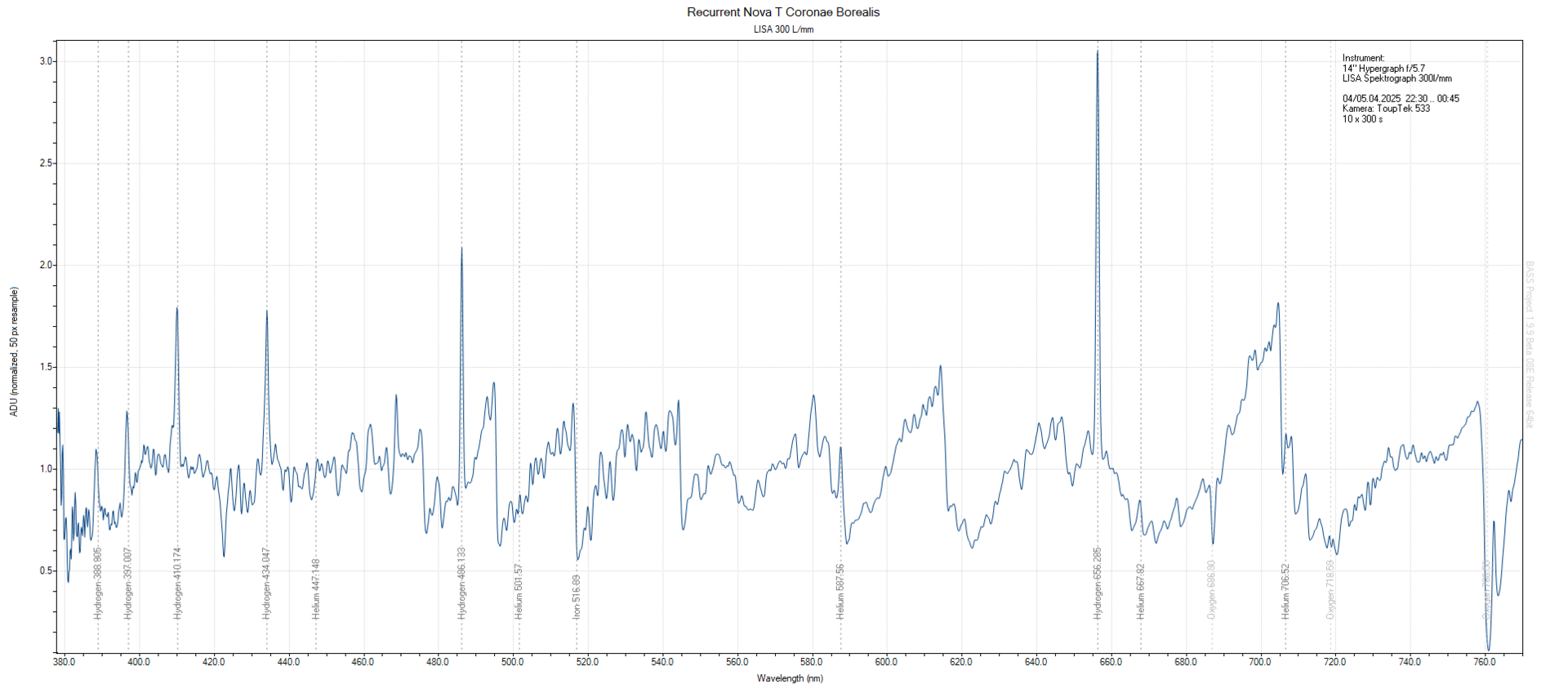This screenshot has height=693, width=1568.
Task: Click the '700.0' x-axis tick label
Action: pyautogui.click(x=1260, y=662)
